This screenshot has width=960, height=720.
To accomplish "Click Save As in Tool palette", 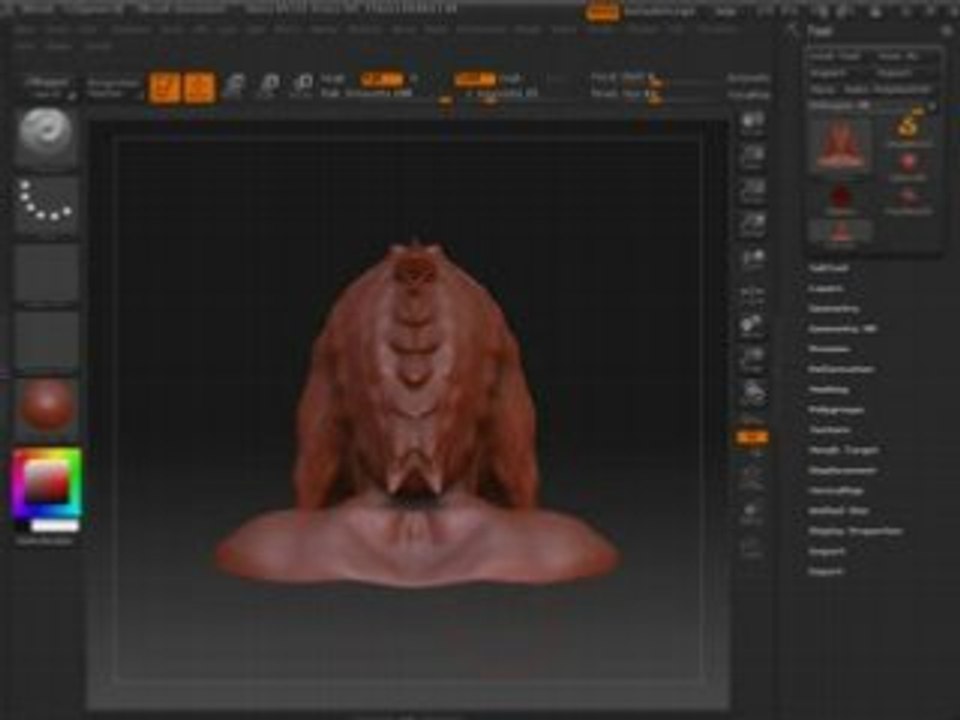I will 898,56.
